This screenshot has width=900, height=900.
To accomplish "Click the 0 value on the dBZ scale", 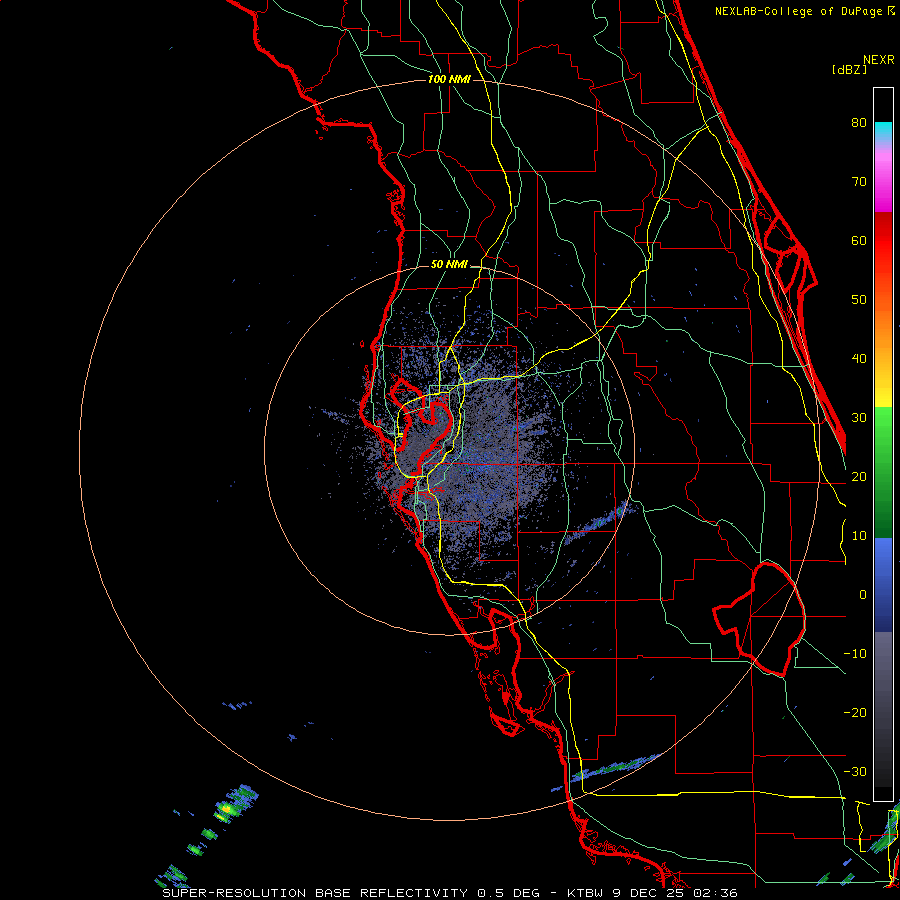I will (863, 595).
